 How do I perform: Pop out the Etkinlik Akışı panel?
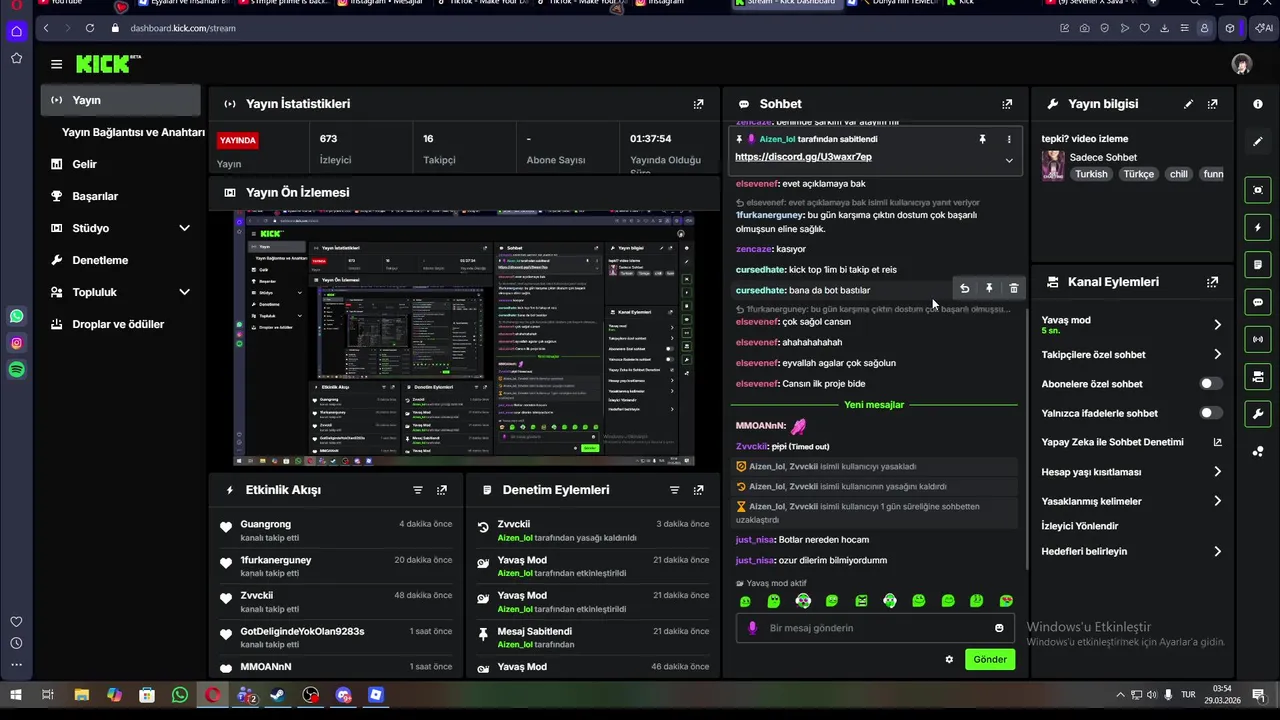point(442,490)
